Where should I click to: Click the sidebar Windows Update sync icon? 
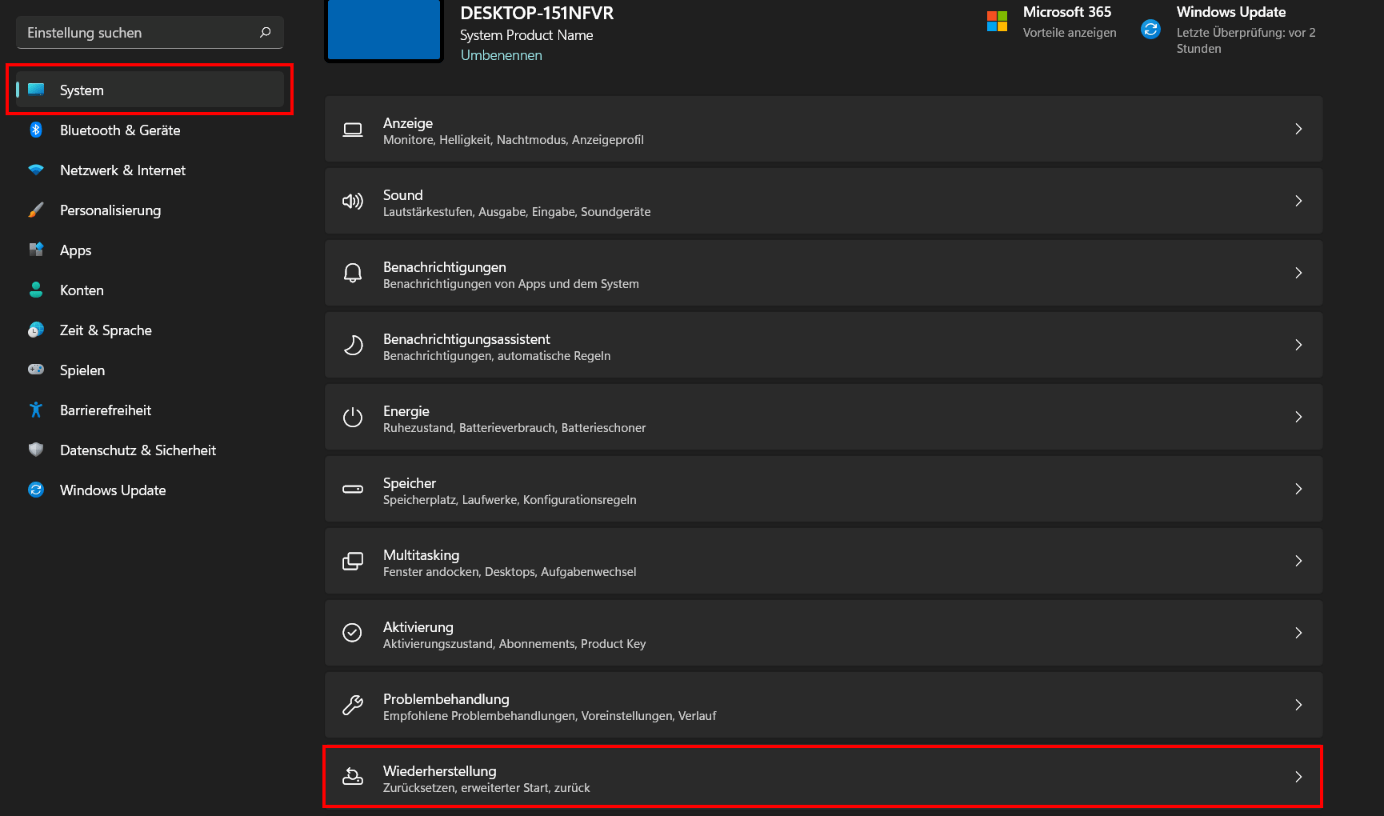(x=36, y=490)
